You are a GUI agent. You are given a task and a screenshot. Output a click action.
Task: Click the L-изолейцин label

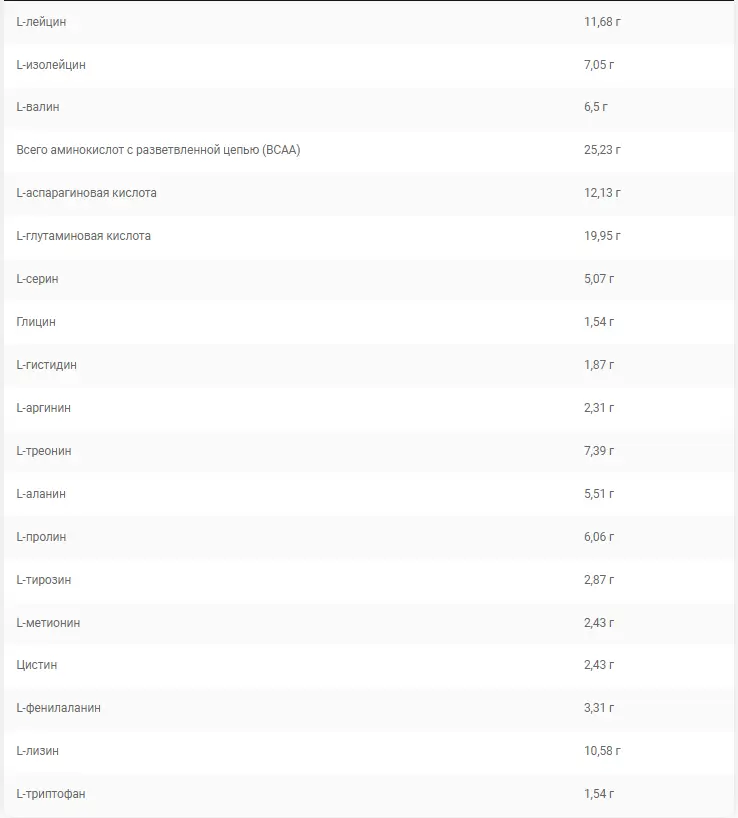(51, 64)
